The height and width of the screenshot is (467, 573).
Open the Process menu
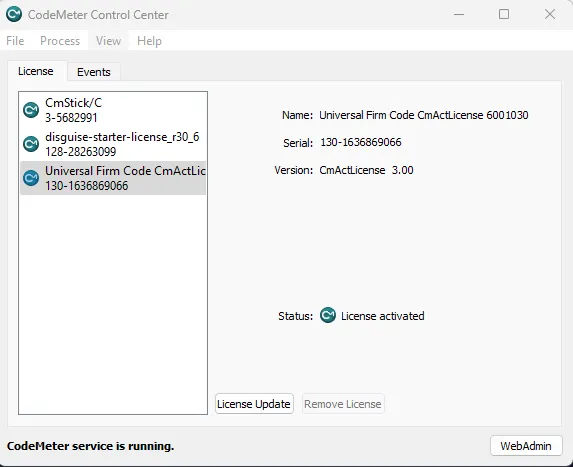[x=60, y=41]
